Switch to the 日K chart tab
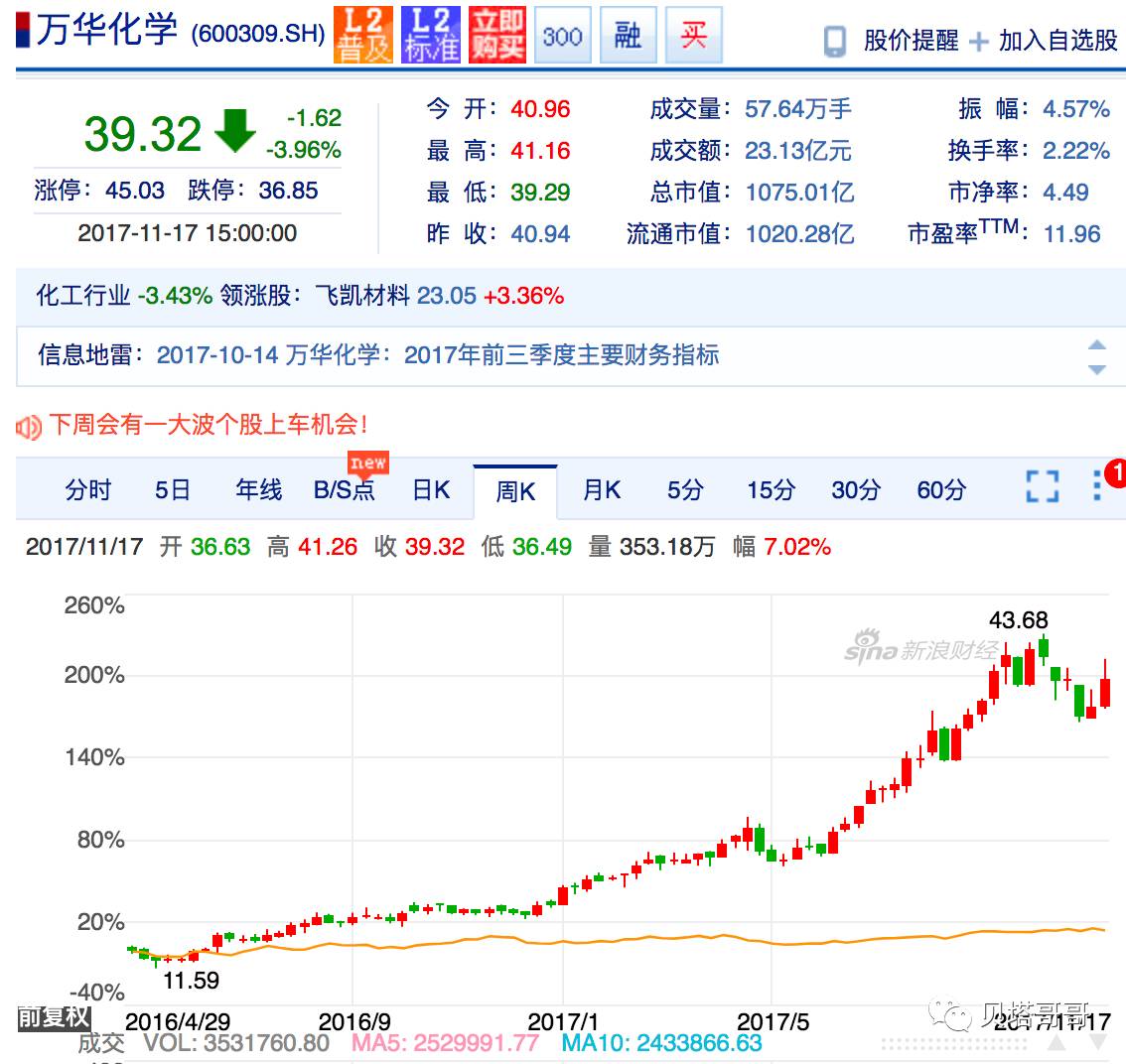The width and height of the screenshot is (1126, 1064). point(431,490)
